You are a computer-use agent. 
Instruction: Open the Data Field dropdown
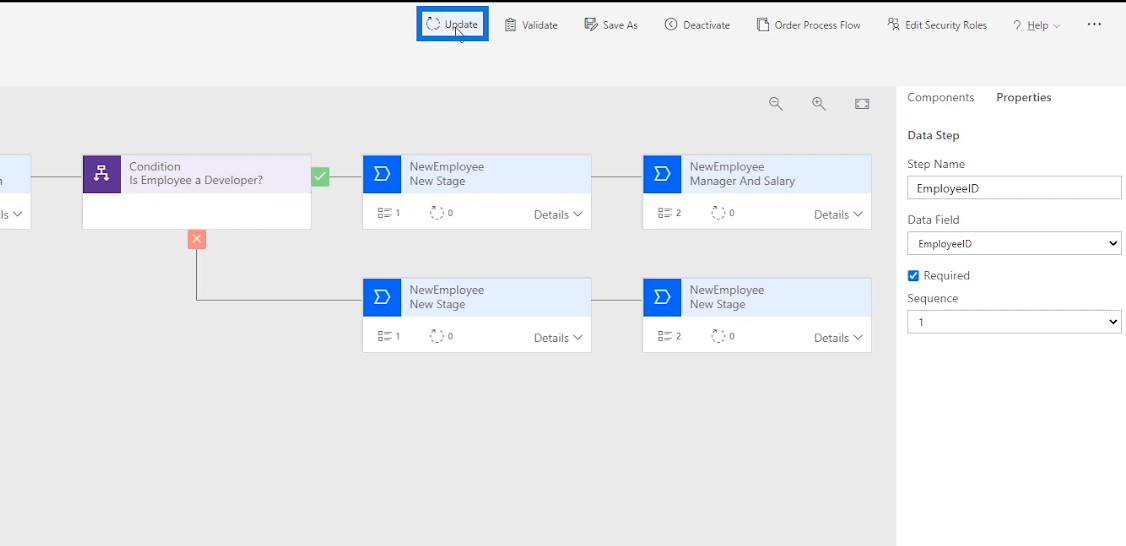(x=1014, y=244)
